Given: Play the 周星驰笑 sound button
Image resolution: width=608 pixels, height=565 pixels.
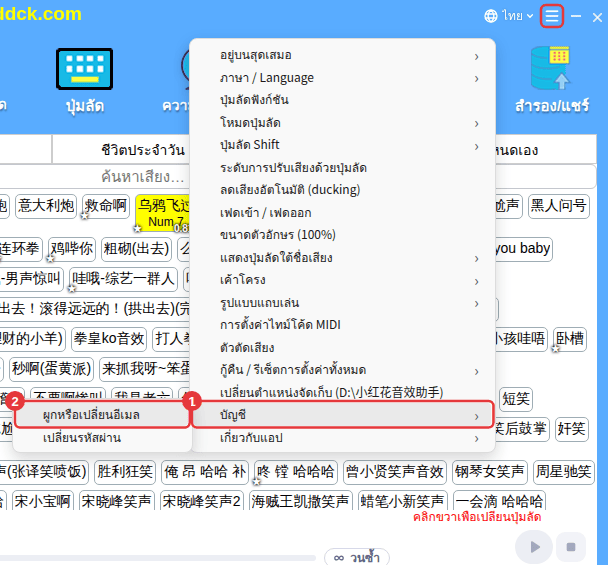Looking at the screenshot, I should pyautogui.click(x=564, y=472).
